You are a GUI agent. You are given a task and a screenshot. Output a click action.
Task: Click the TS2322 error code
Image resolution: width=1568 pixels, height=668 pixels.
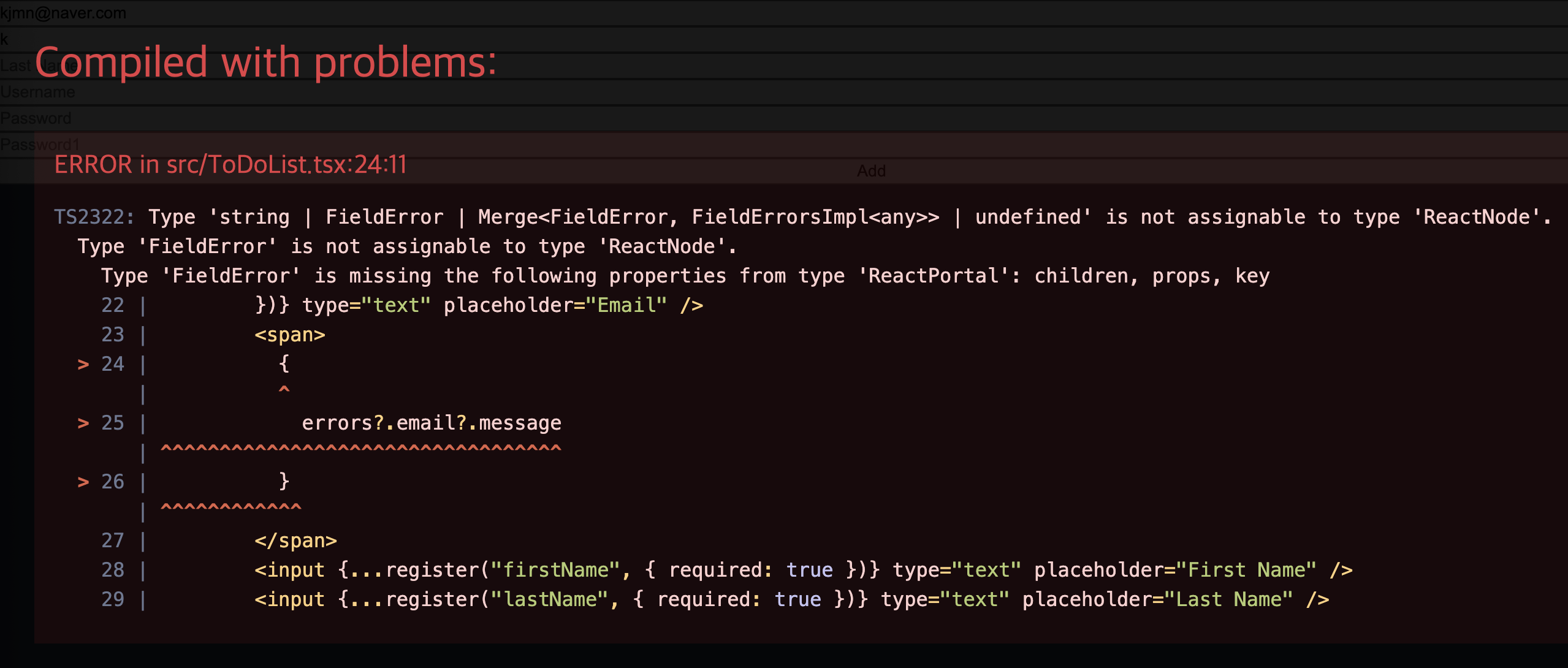tap(94, 217)
